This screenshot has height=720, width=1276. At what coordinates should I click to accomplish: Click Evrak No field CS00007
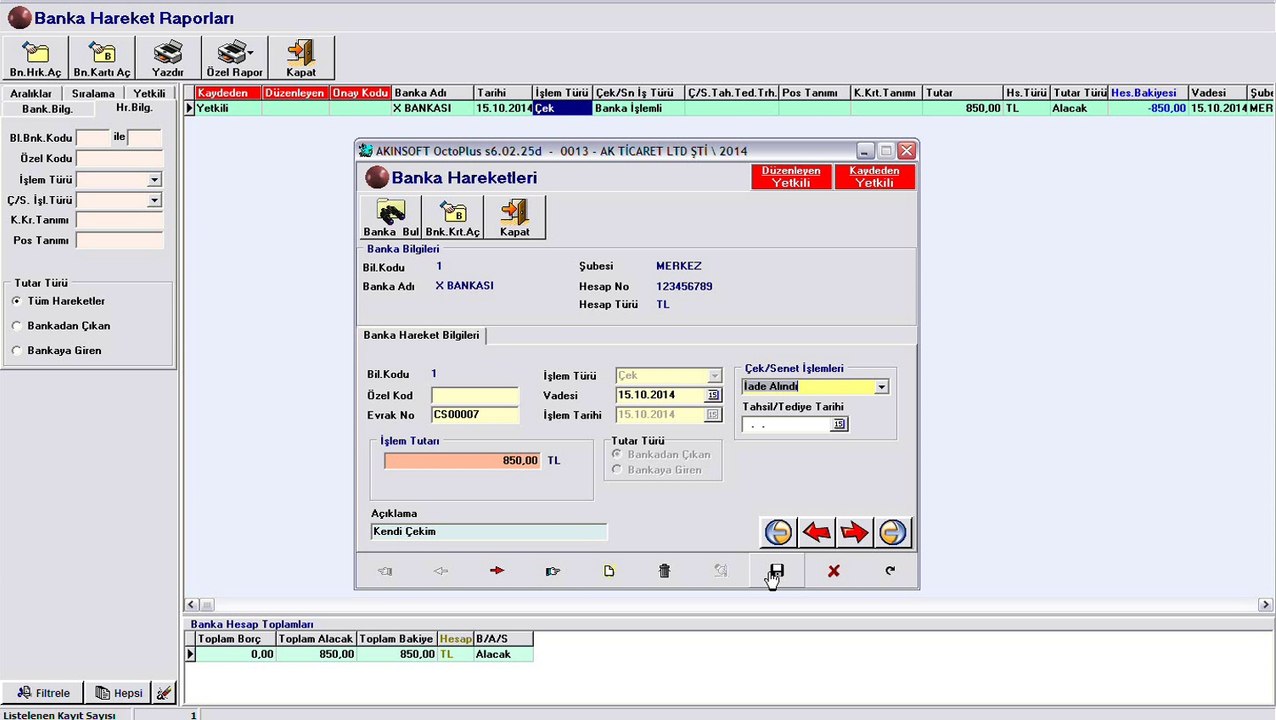point(475,415)
